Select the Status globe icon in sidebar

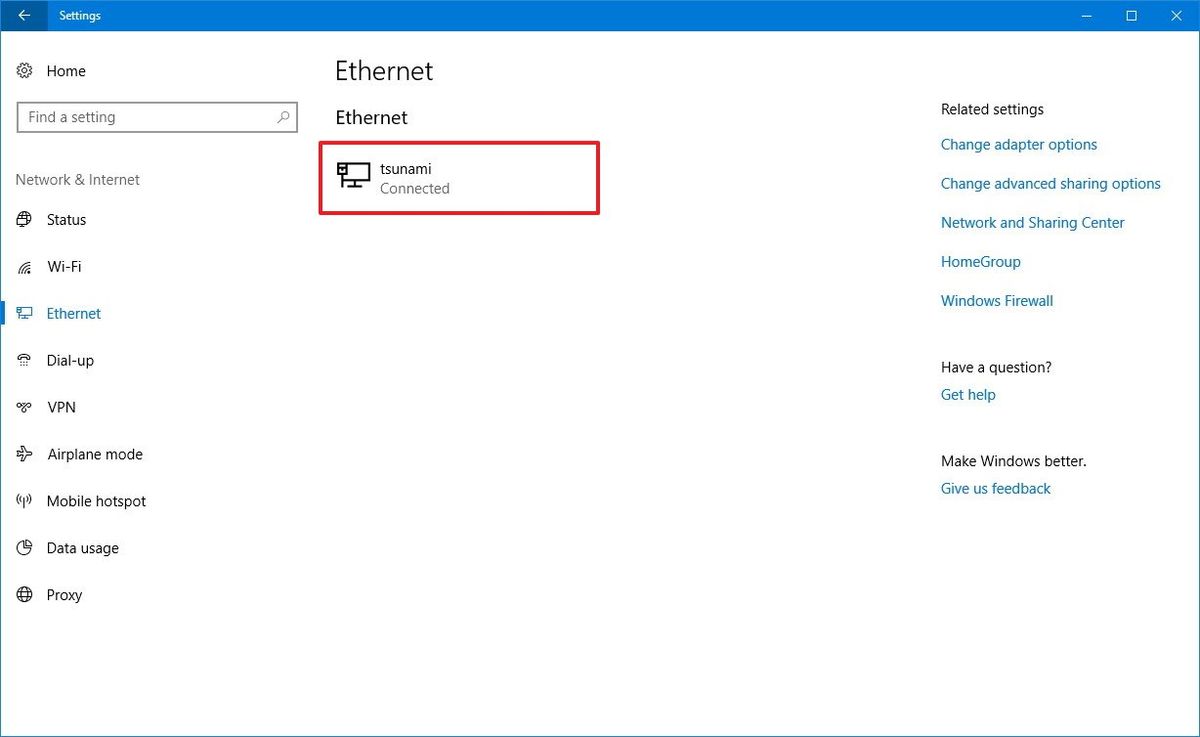23,219
